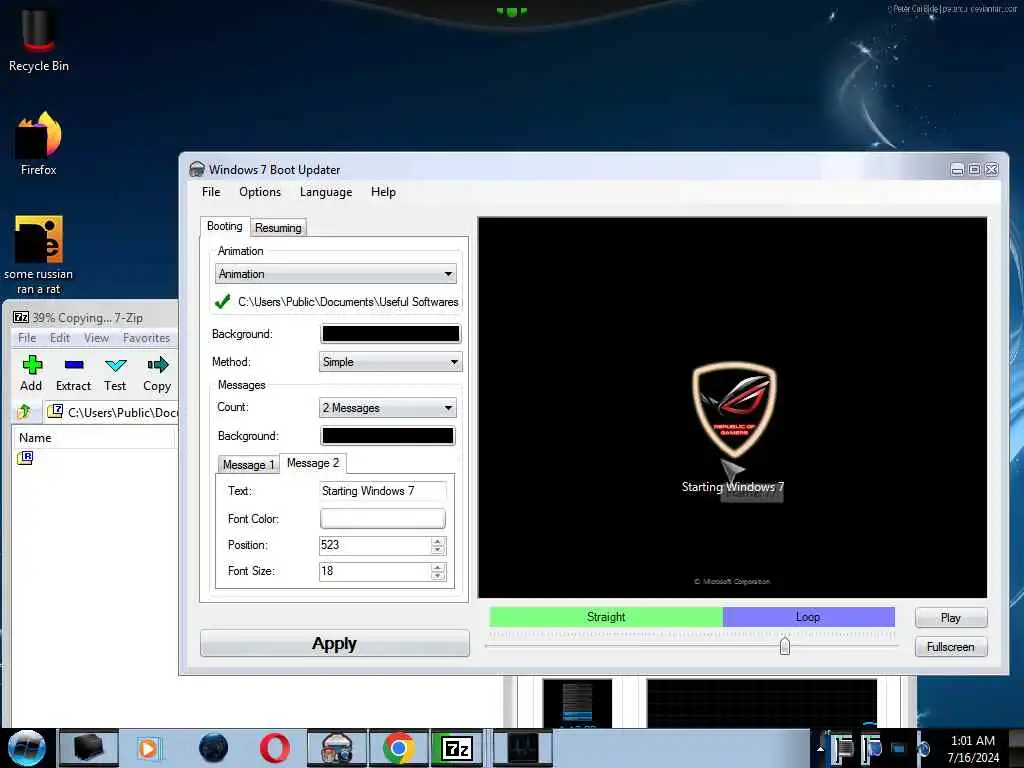Show hidden system tray icons
The height and width of the screenshot is (768, 1024).
(820, 748)
